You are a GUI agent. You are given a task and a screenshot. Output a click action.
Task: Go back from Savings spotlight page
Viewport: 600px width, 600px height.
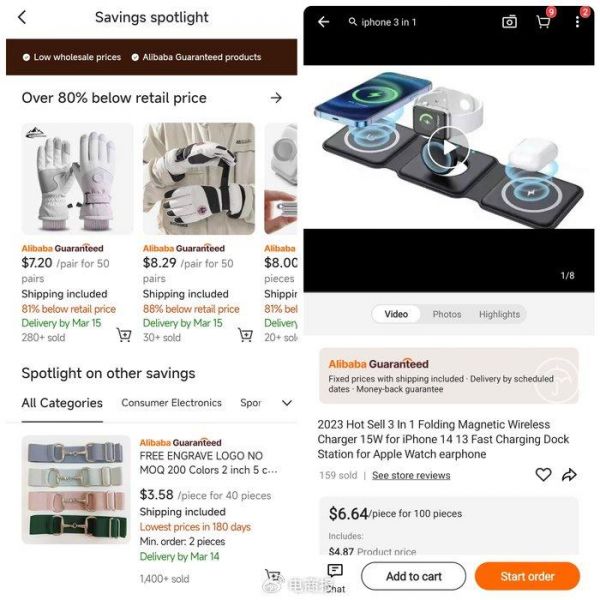(22, 17)
